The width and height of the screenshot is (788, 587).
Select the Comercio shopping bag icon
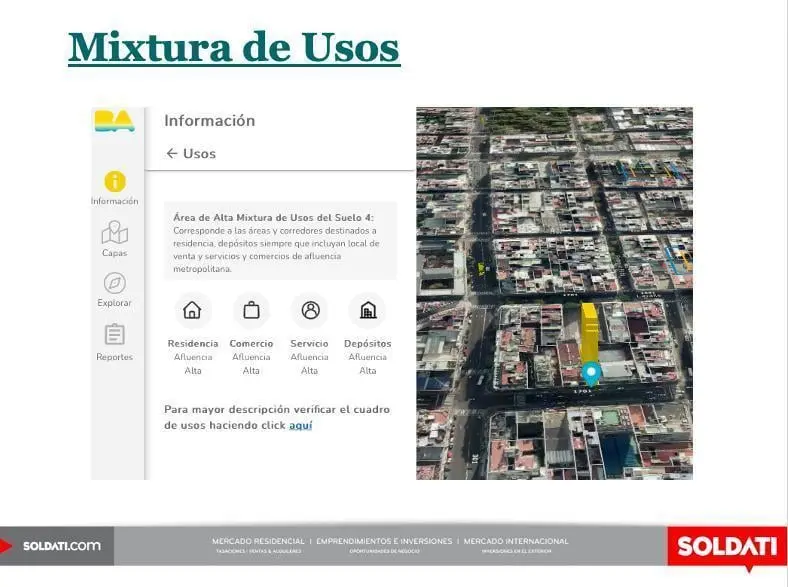pyautogui.click(x=251, y=311)
